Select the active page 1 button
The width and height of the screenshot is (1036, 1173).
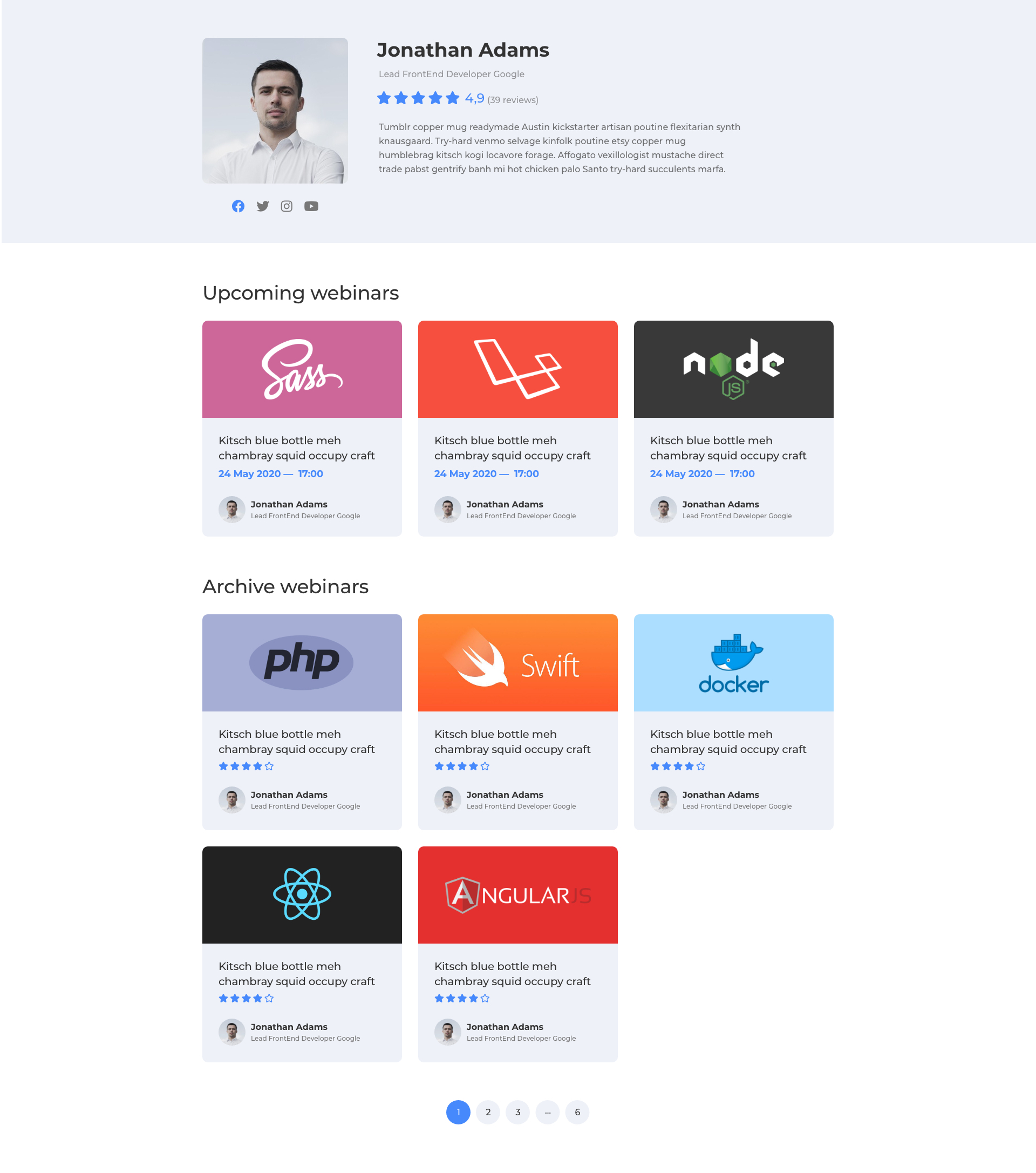coord(458,1112)
